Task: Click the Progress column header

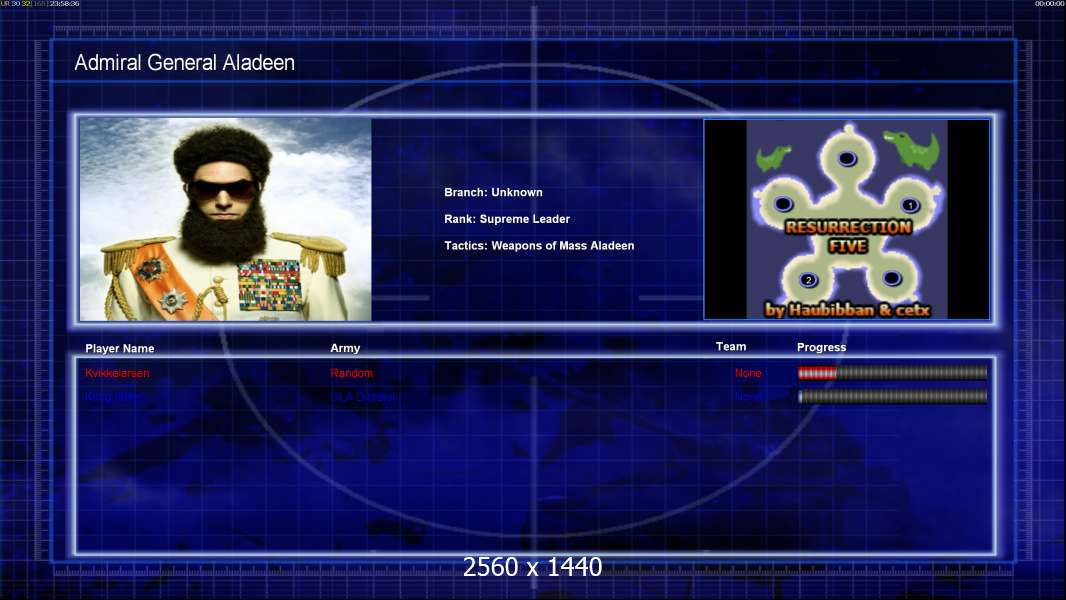Action: [x=821, y=347]
